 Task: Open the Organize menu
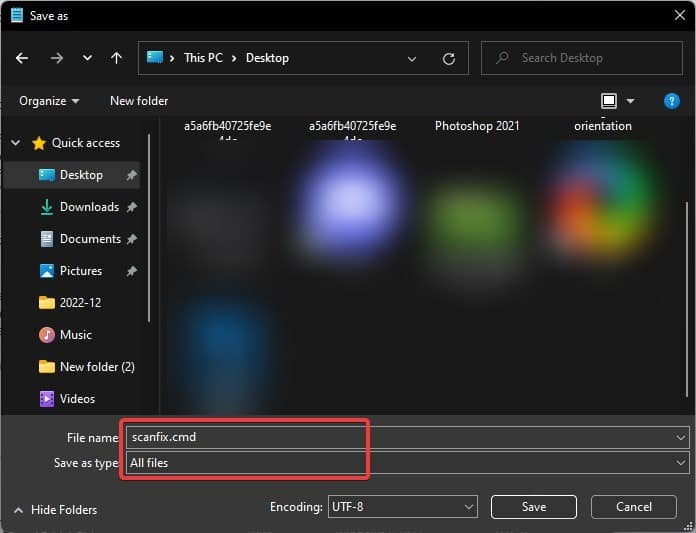coord(49,101)
